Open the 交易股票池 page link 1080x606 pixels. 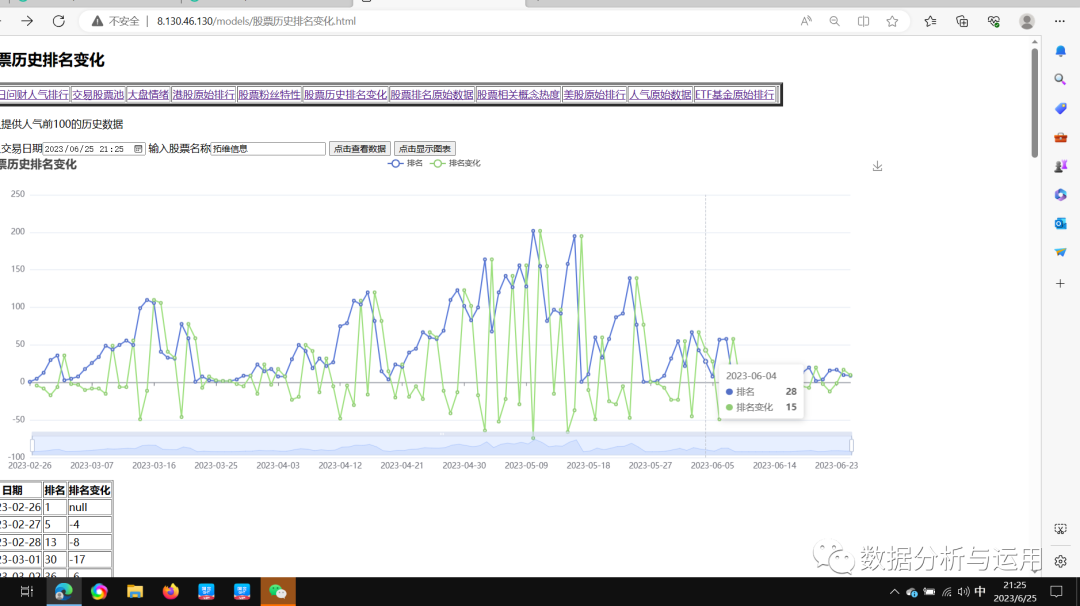[x=98, y=94]
